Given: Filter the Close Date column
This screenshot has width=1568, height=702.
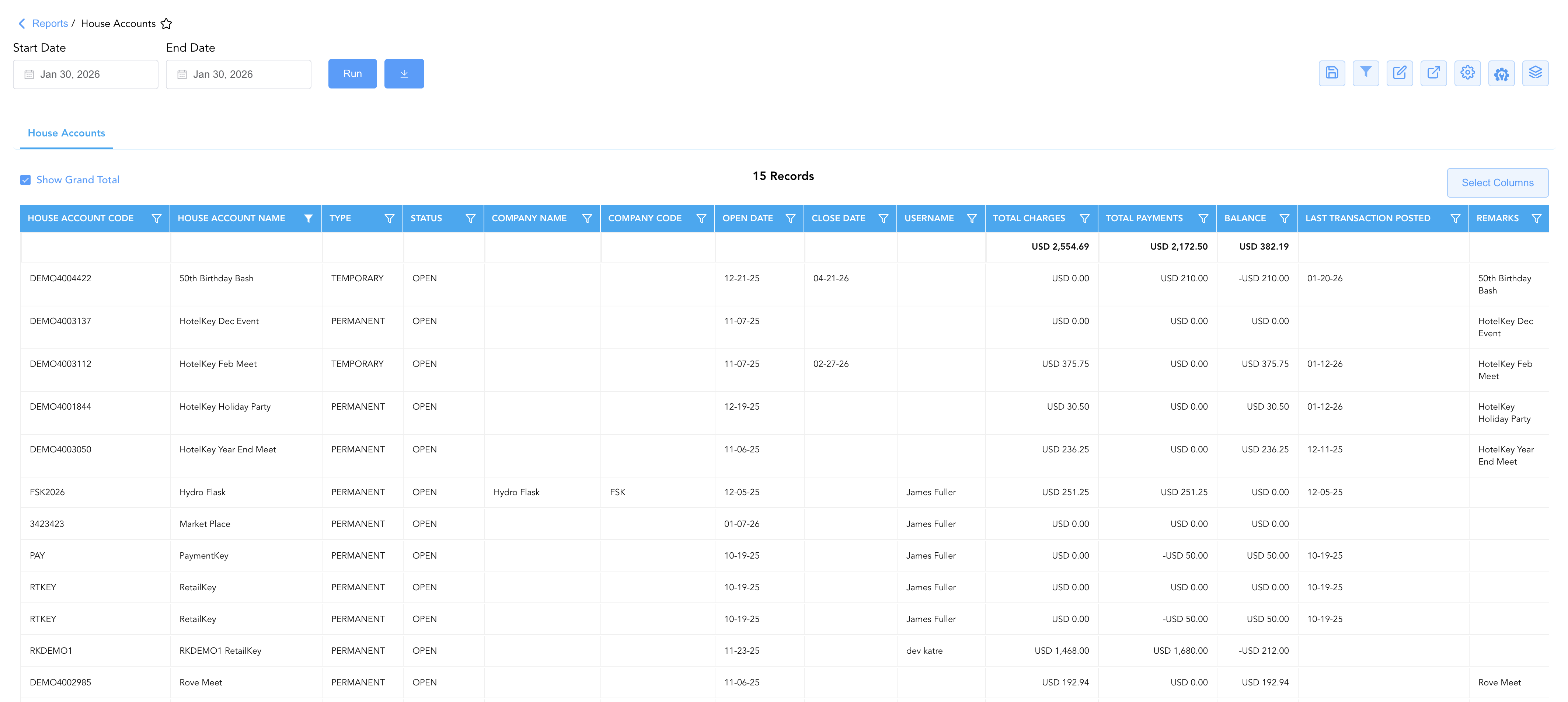Looking at the screenshot, I should [883, 219].
